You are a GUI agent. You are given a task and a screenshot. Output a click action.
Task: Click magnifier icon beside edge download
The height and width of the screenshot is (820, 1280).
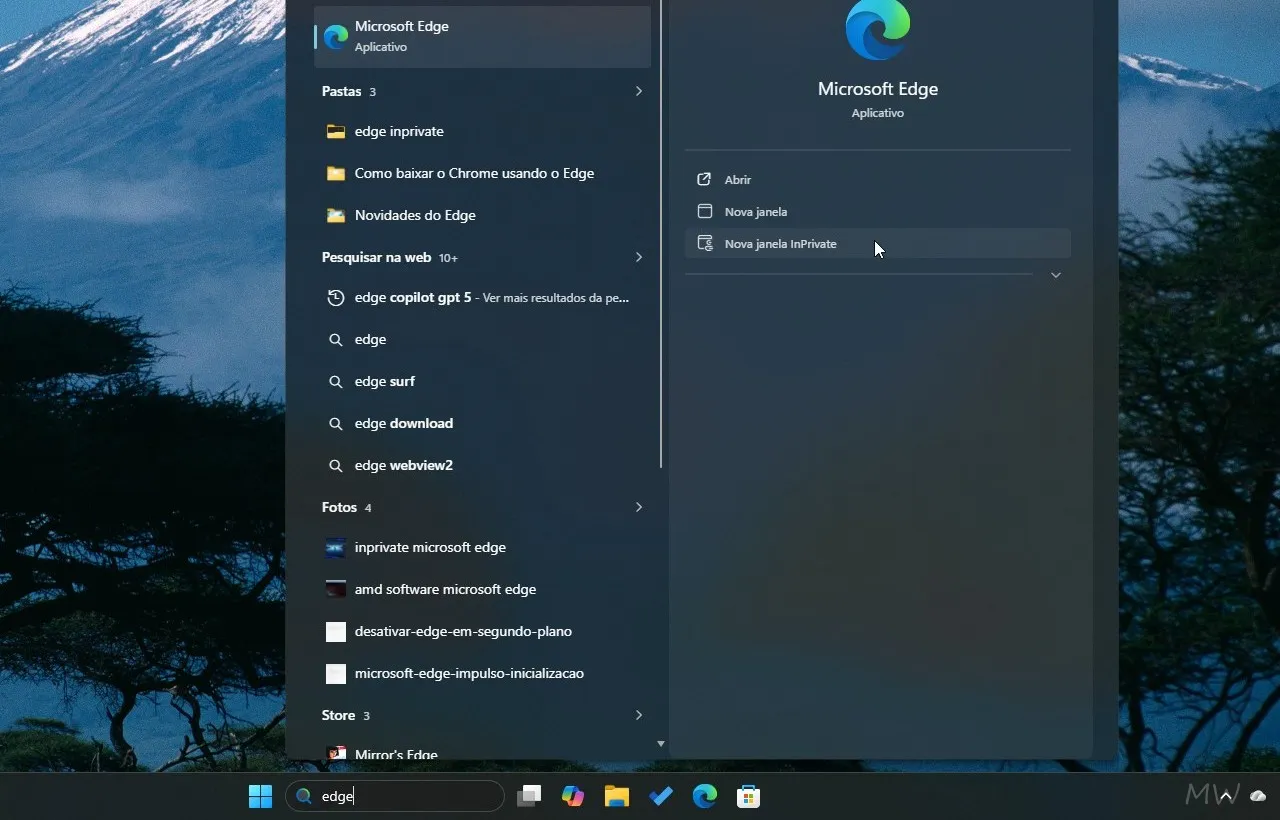336,423
